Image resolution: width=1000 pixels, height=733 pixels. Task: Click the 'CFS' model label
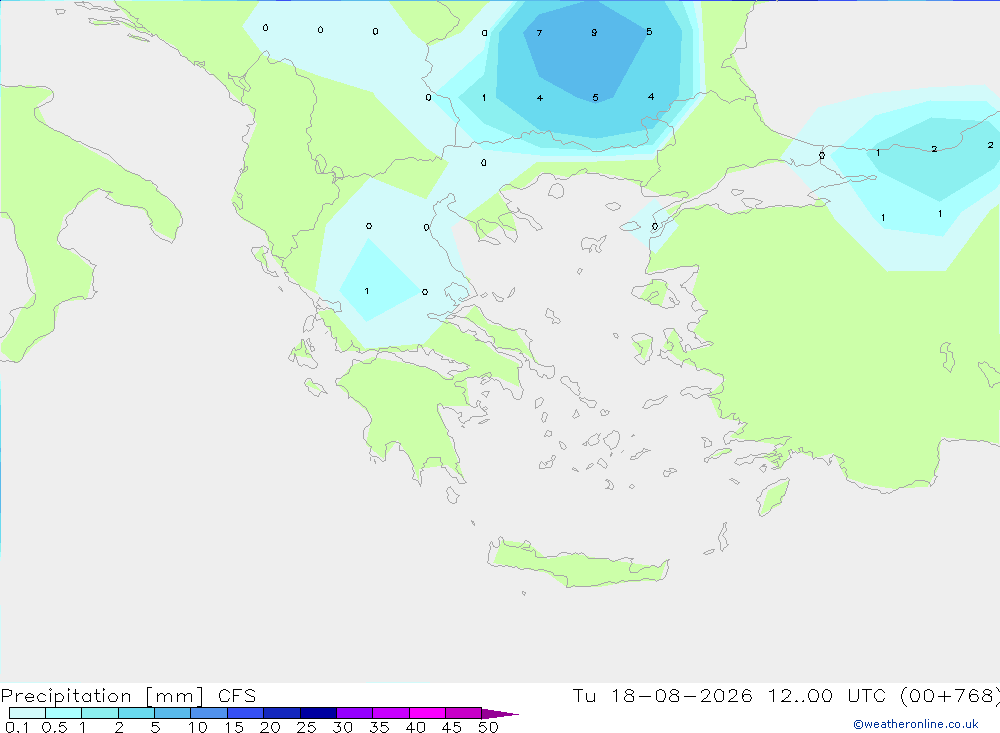[x=237, y=696]
